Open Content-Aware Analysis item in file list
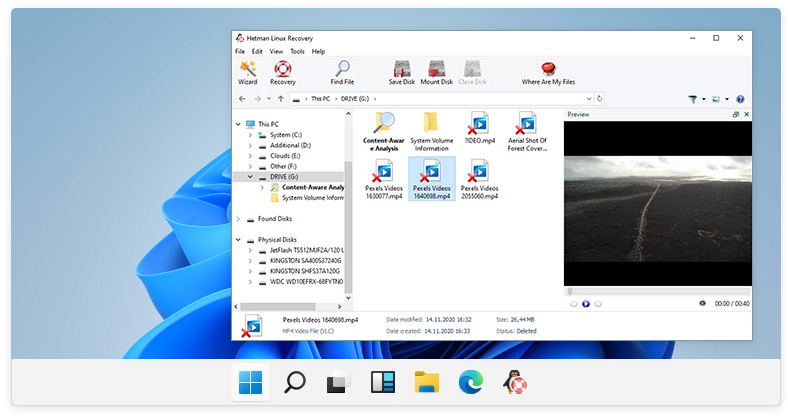 click(x=383, y=132)
